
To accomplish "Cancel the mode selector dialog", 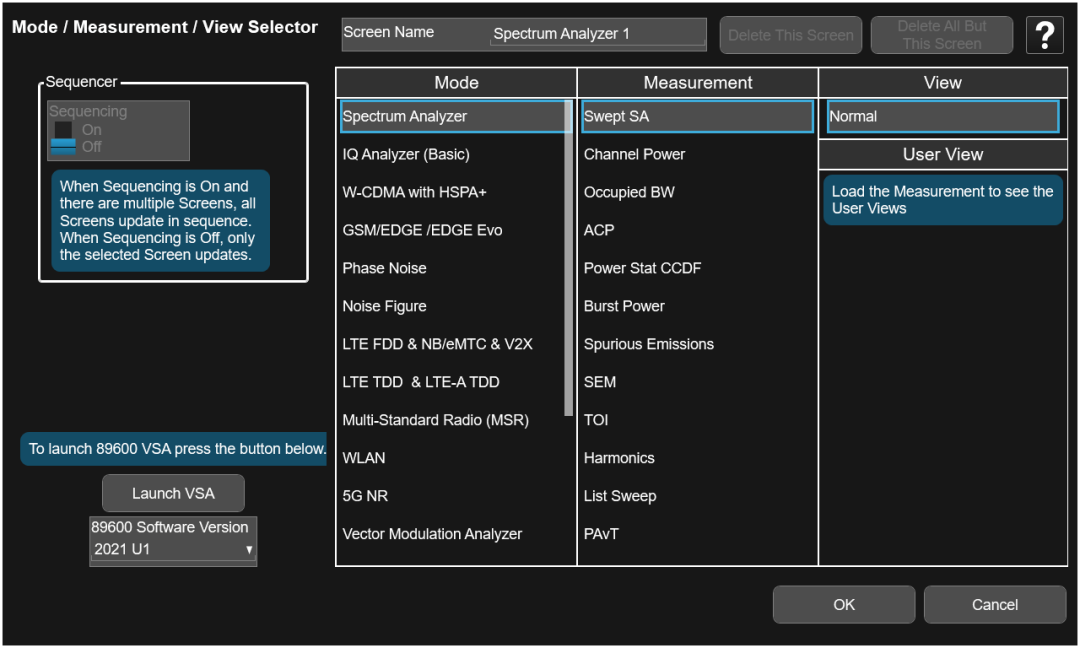I will tap(994, 604).
